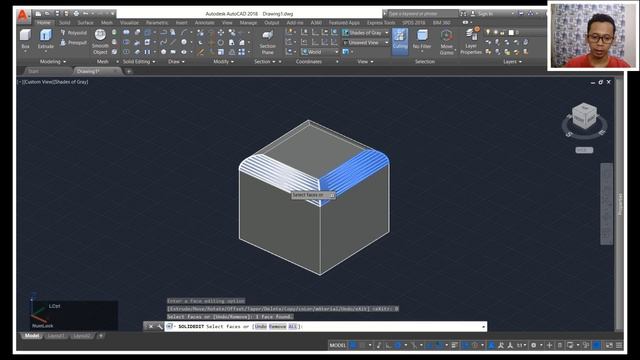Click the MODEL status bar button
The image size is (640, 360).
tap(338, 345)
